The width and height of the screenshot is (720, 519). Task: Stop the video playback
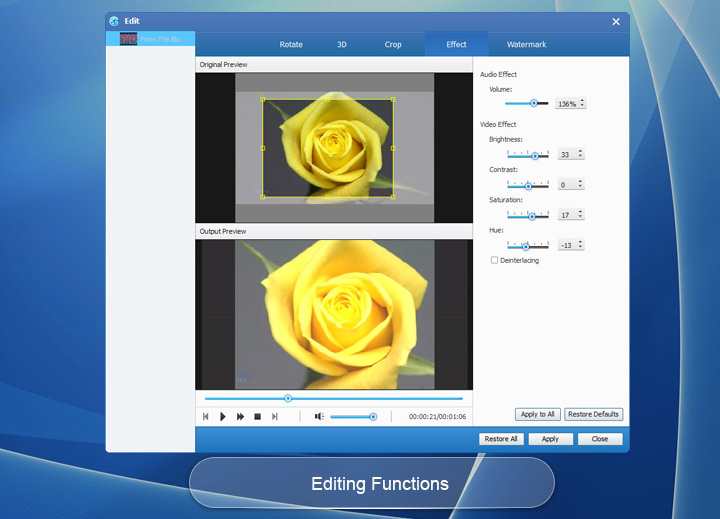pos(258,417)
